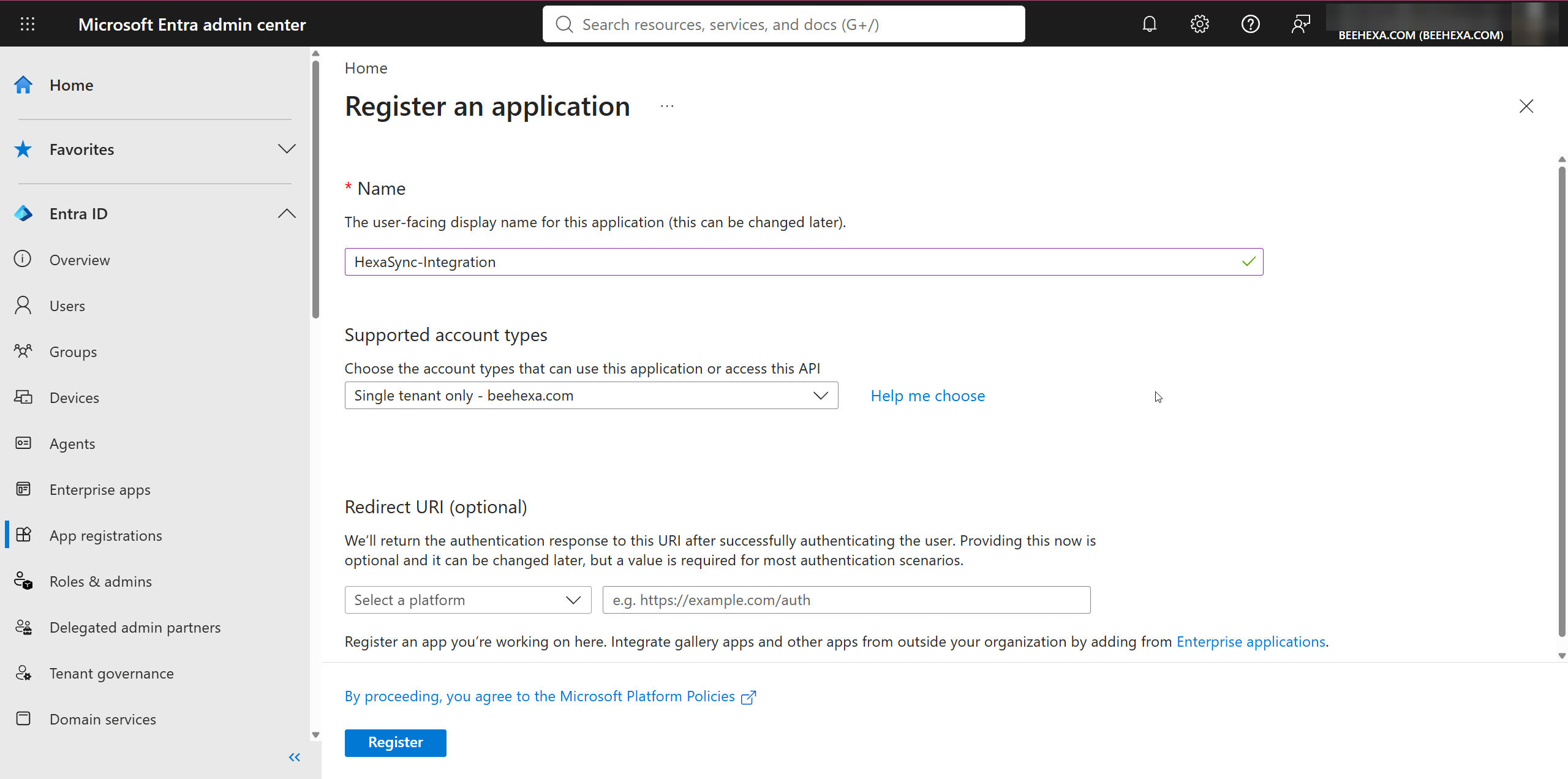Open the feedback icon in header
This screenshot has width=1568, height=779.
click(x=1300, y=24)
